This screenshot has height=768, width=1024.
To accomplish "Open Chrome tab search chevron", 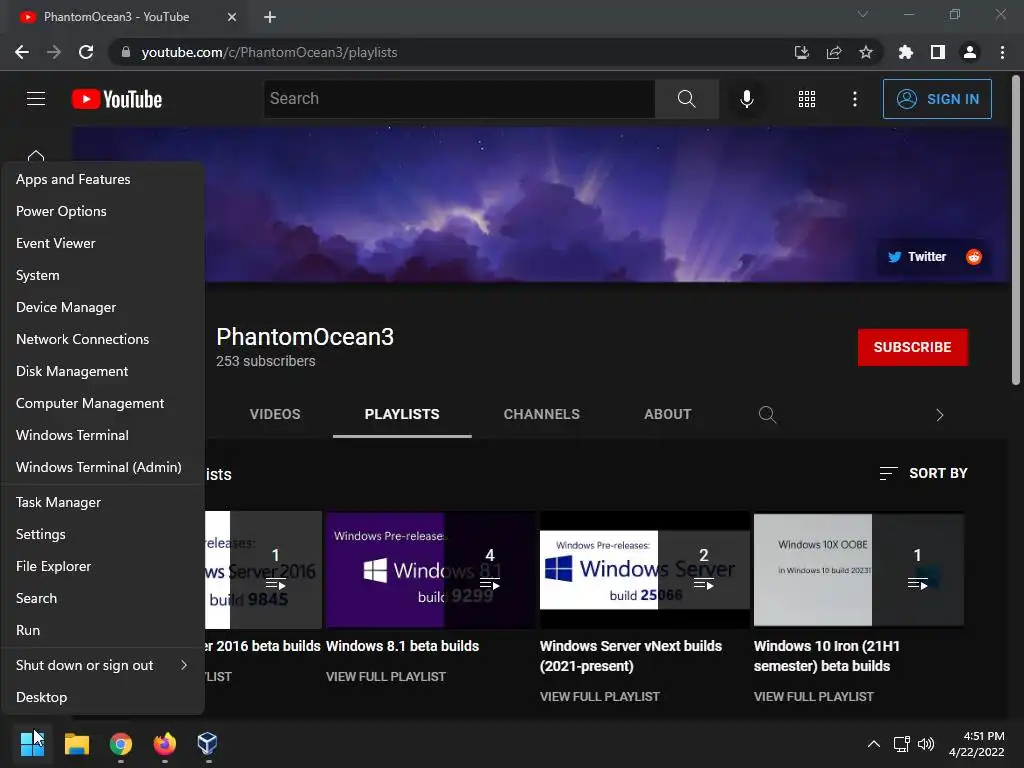I will coord(863,14).
